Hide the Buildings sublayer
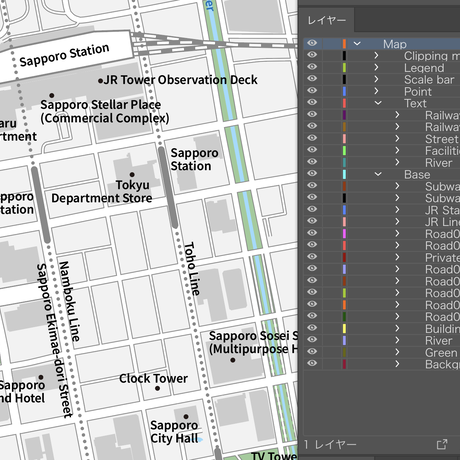The image size is (460, 460). click(312, 328)
